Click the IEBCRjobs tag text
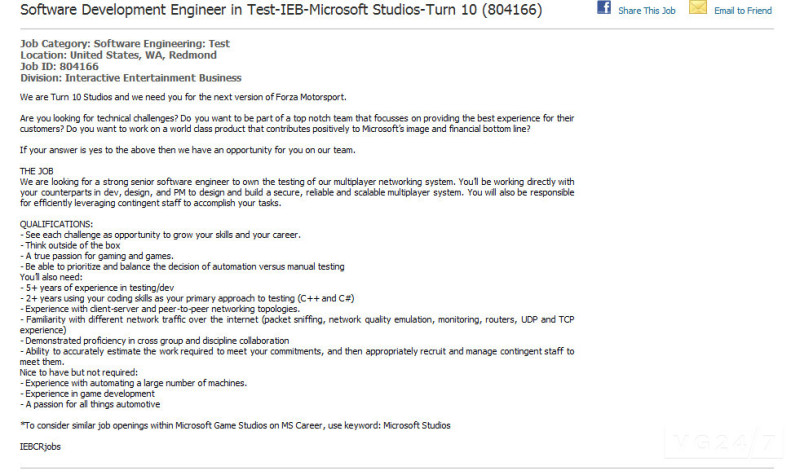This screenshot has height=475, width=800. pos(41,446)
